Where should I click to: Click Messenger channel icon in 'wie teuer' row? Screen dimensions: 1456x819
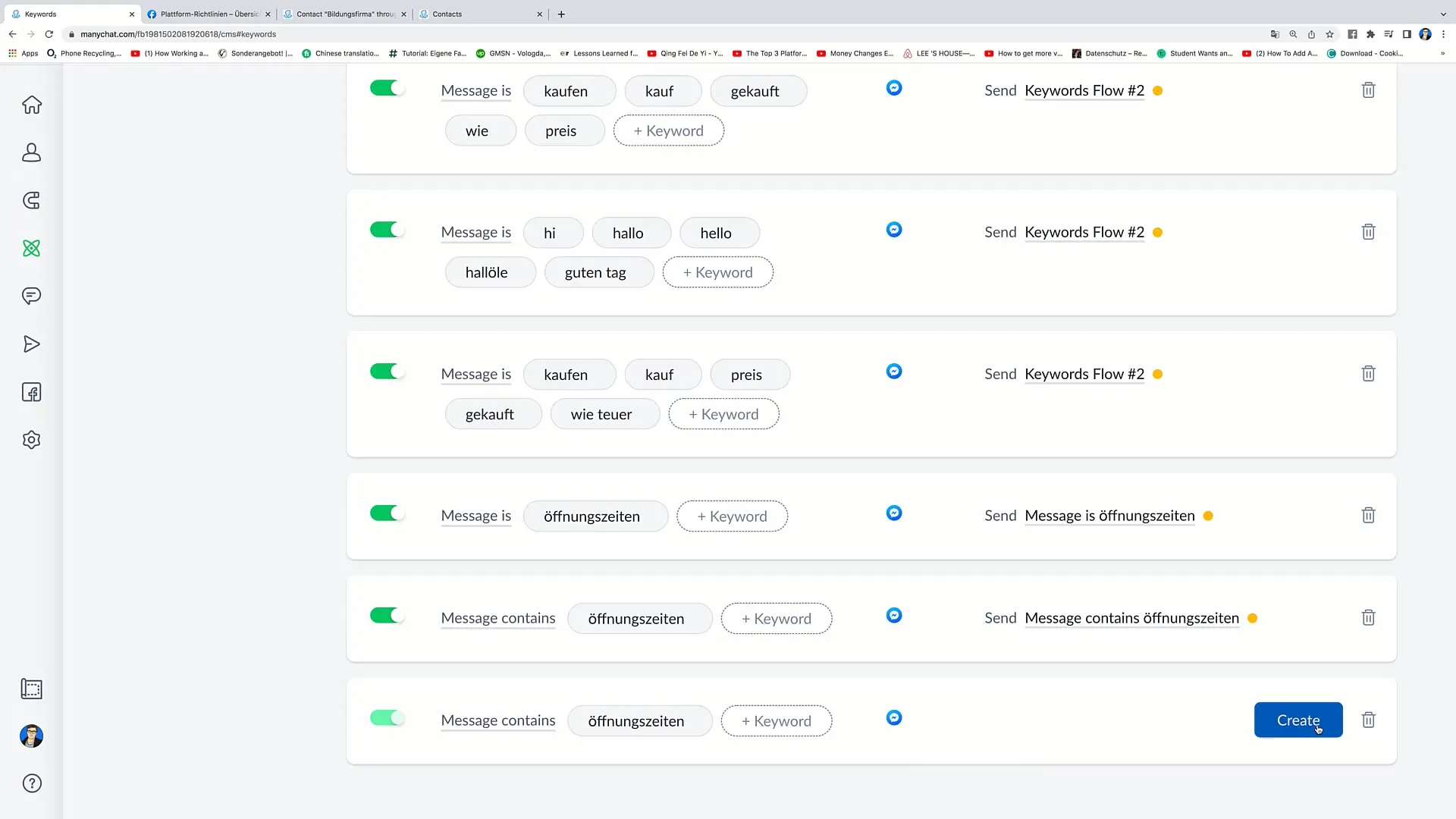(x=894, y=372)
